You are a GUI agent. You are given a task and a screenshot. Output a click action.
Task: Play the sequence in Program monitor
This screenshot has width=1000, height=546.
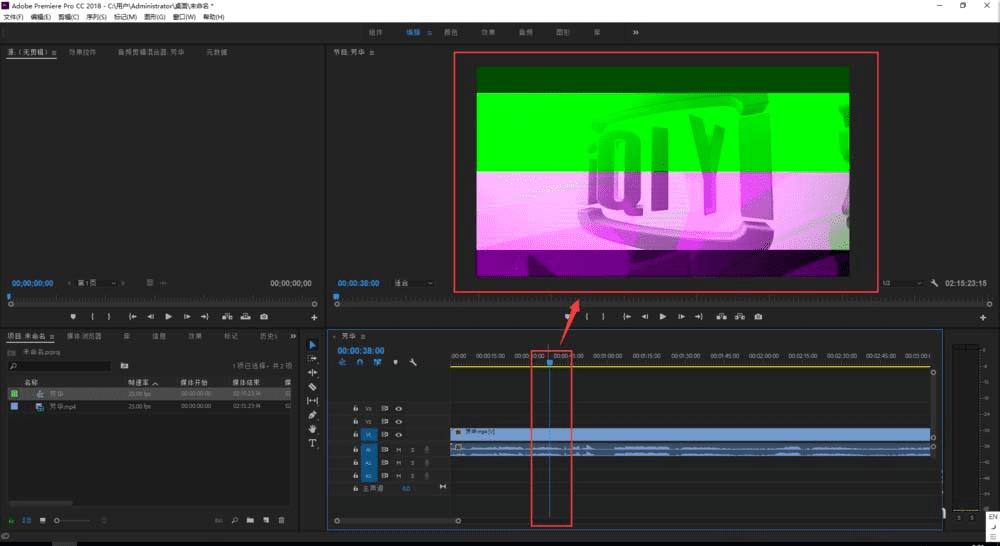662,317
